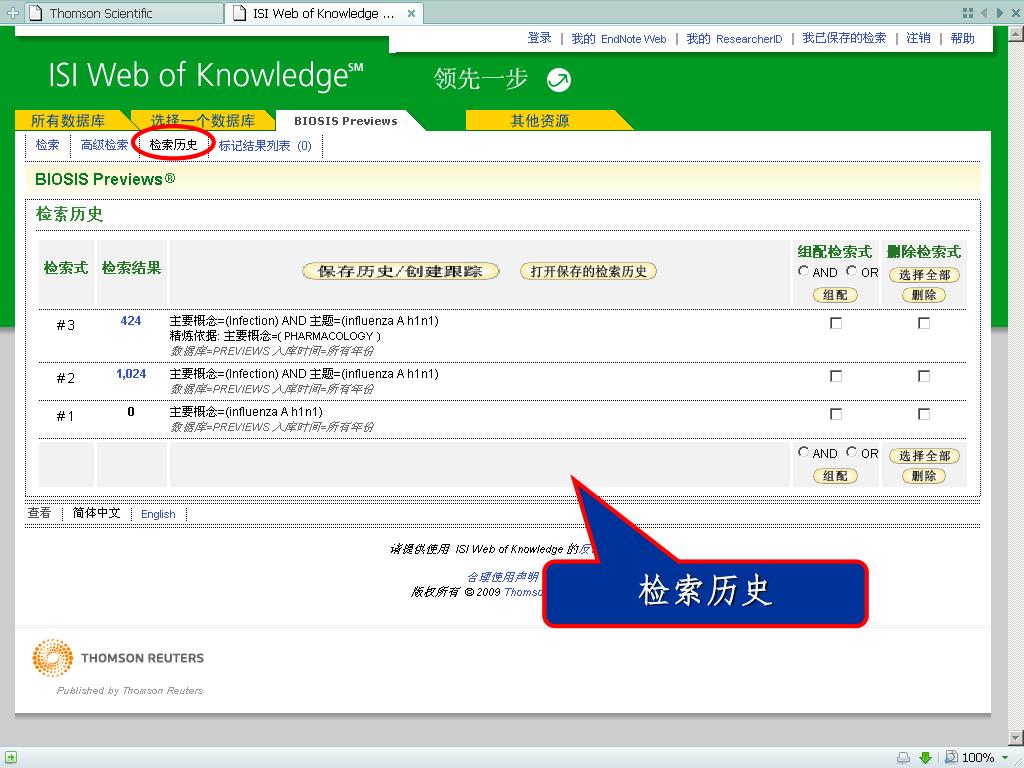The image size is (1024, 768).
Task: Open the 424 results link
Action: [131, 321]
